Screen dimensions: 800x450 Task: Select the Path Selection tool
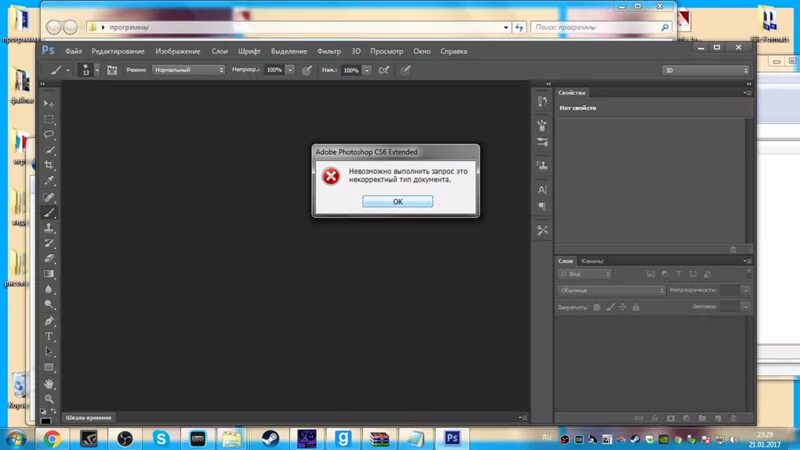(x=49, y=352)
